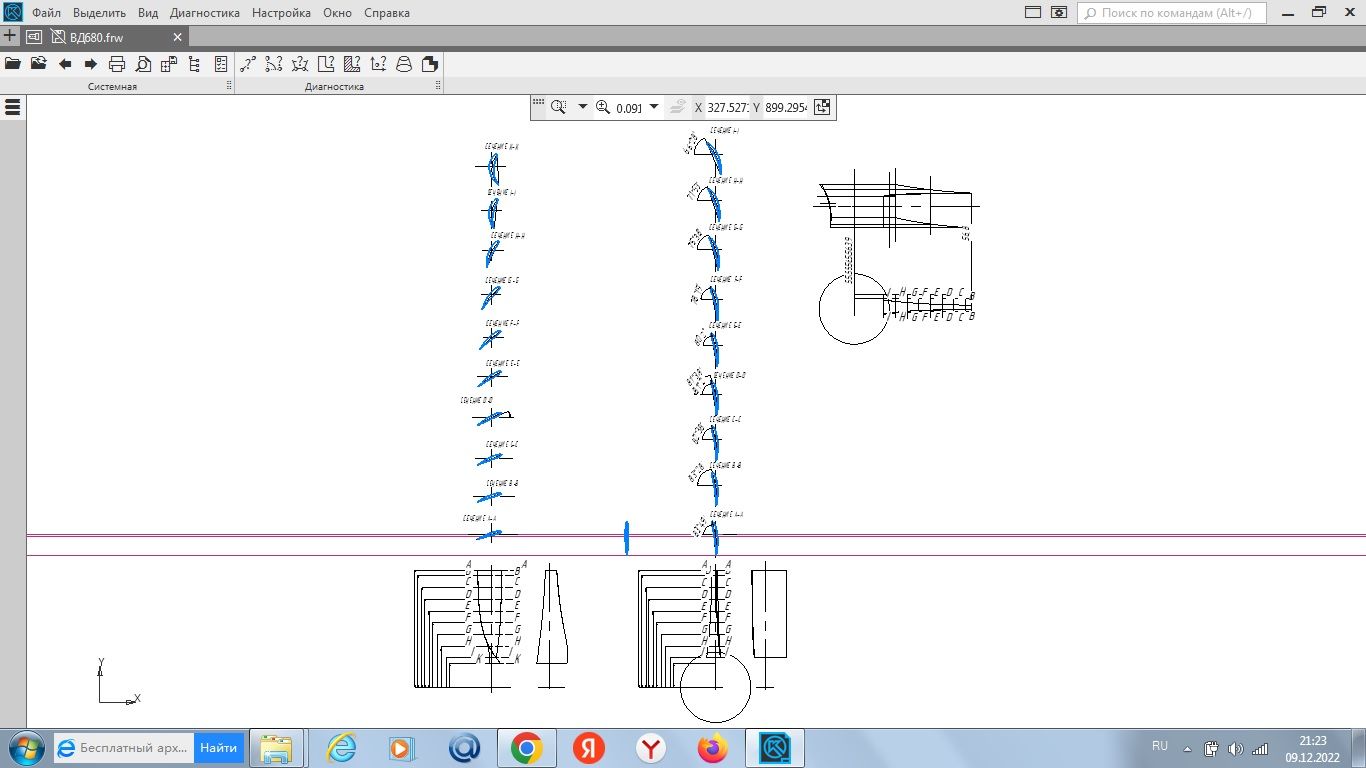1366x768 pixels.
Task: Click the tree structure icon
Action: point(195,64)
